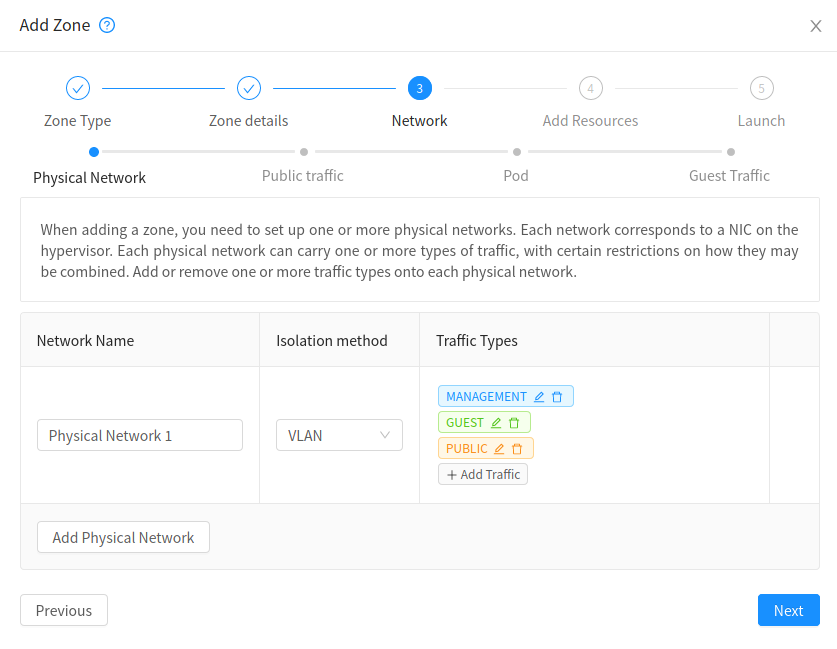Edit the MANAGEMENT traffic label via pencil icon
This screenshot has width=837, height=649.
pos(539,396)
